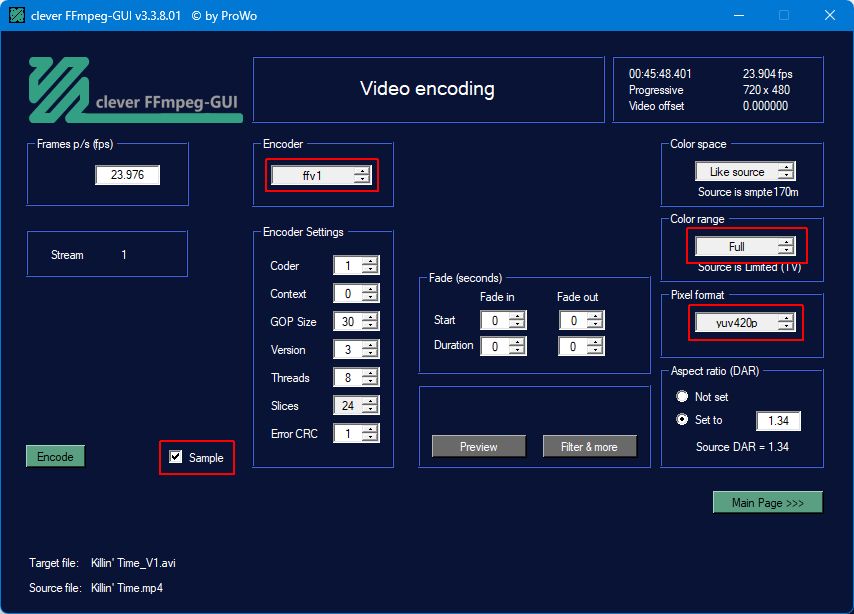Screen dimensions: 854x614
Task: Click the Source DAR = 1.34 text
Action: [x=742, y=447]
